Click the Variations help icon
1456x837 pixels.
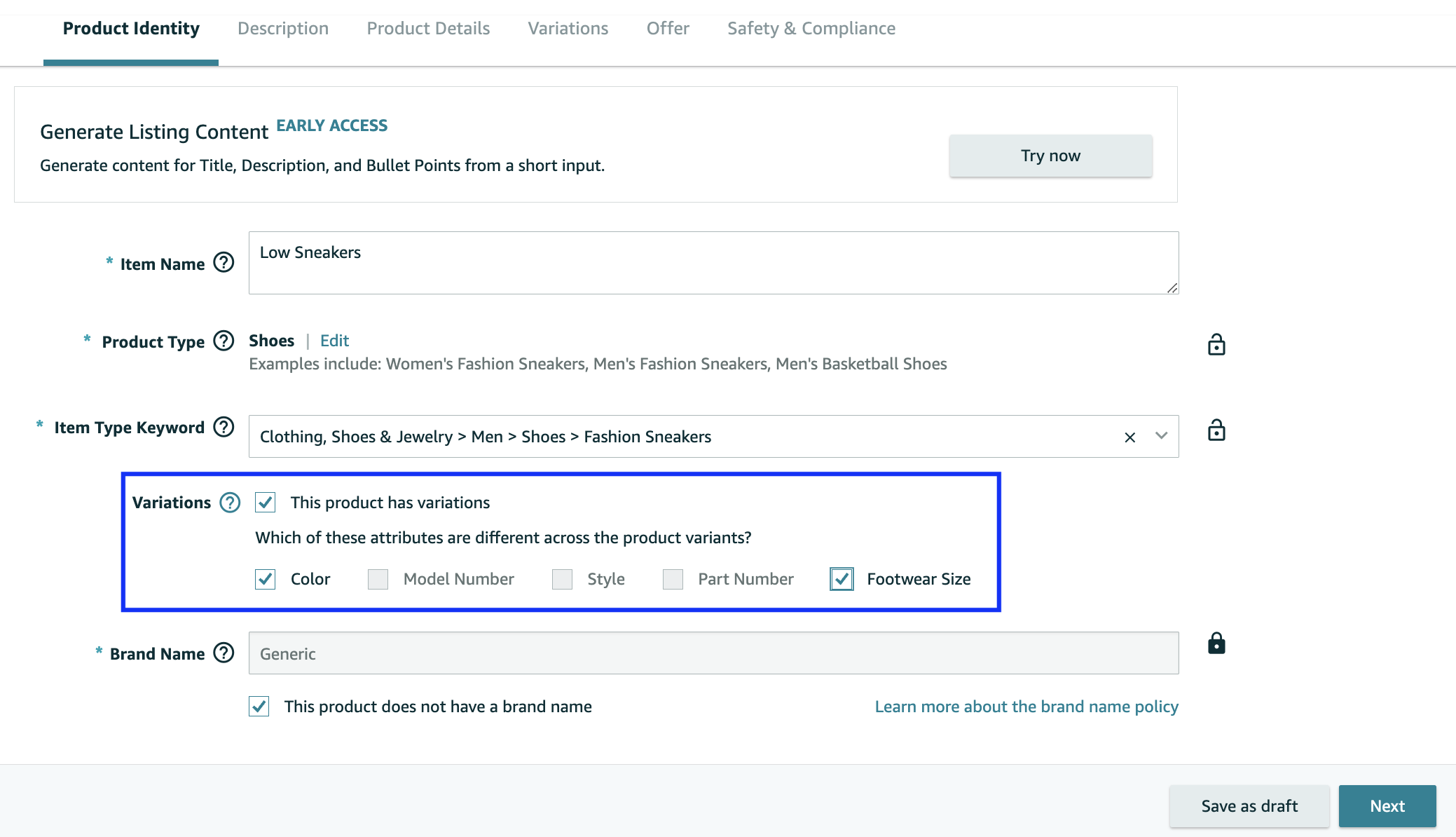[230, 503]
